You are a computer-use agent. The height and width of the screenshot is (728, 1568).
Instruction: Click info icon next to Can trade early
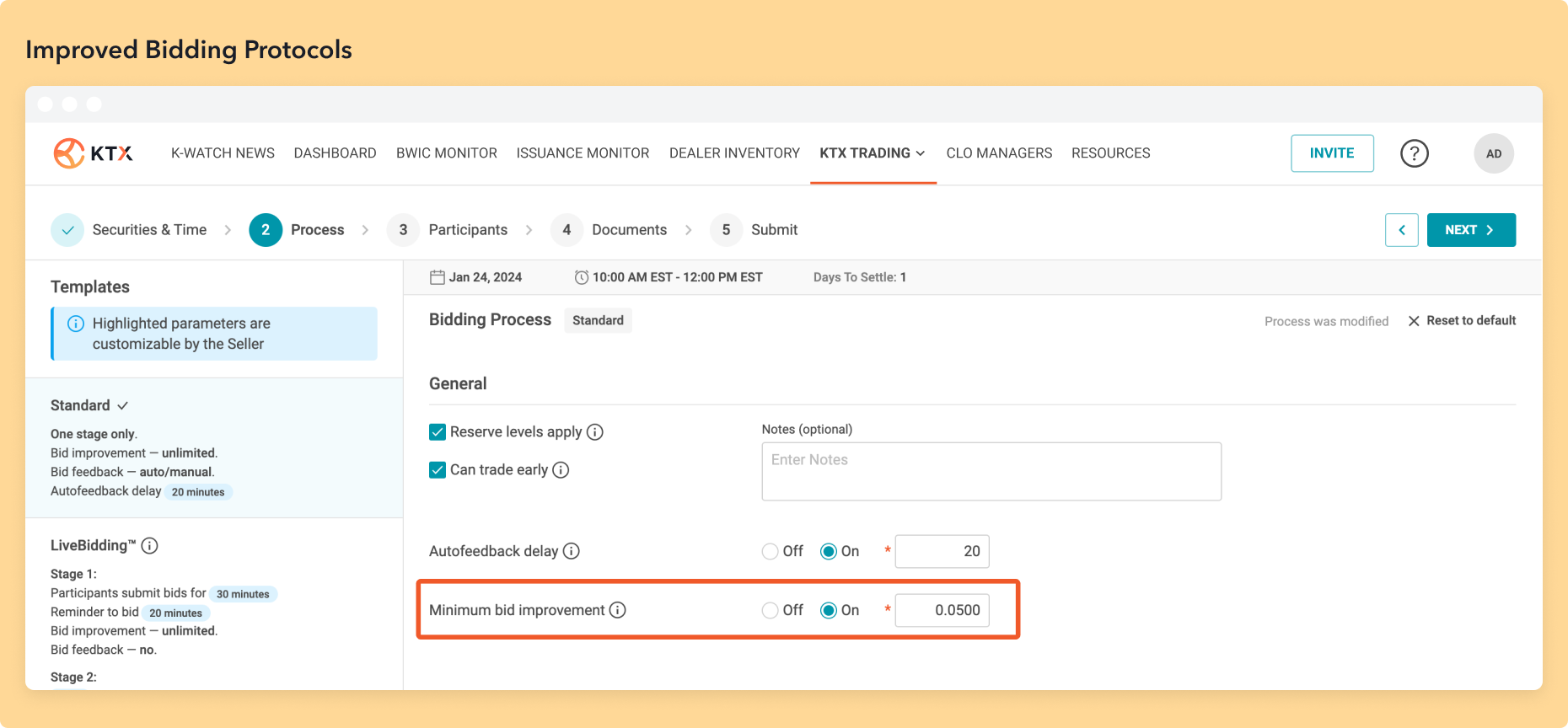point(561,470)
